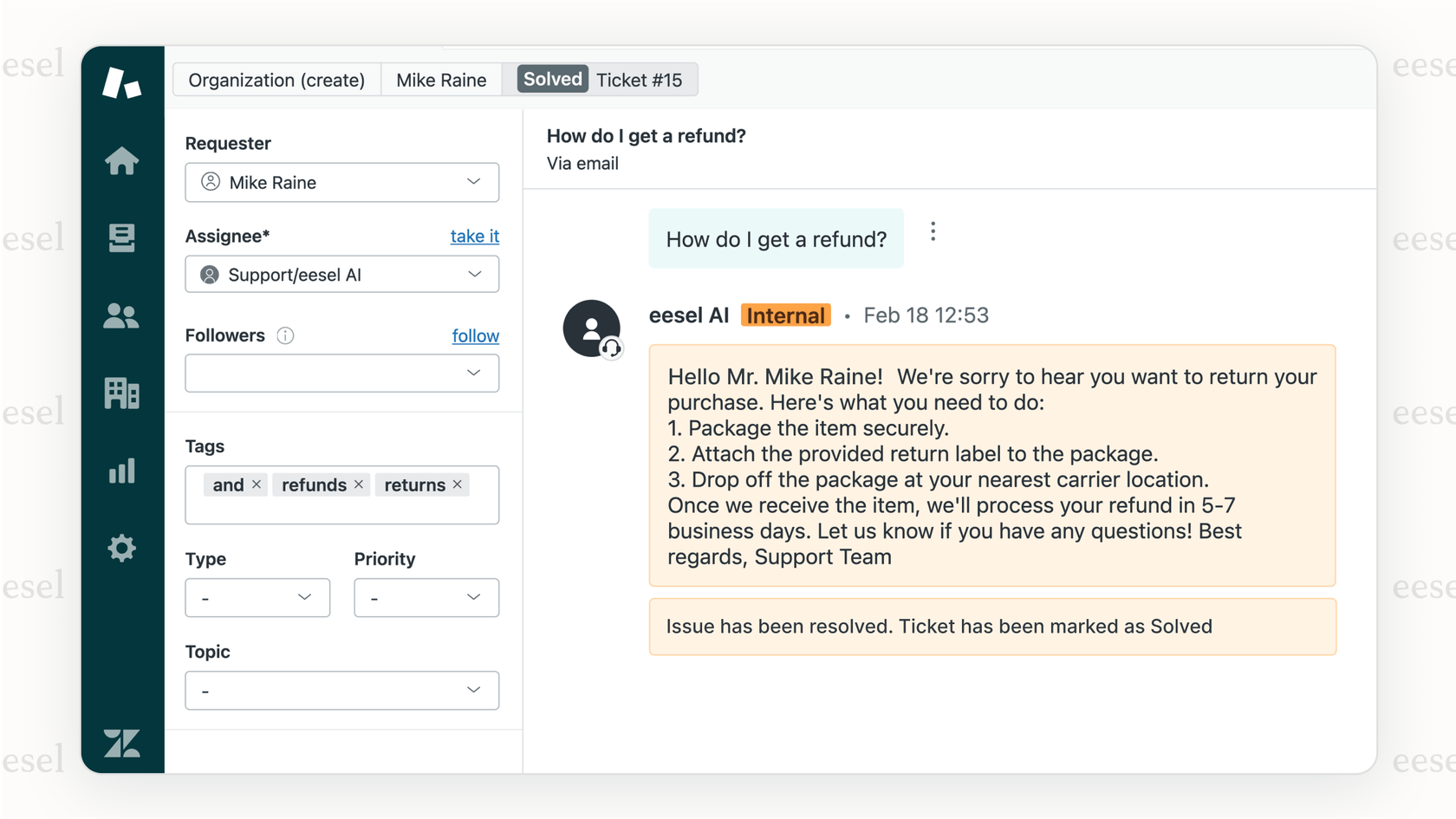Open the Customers panel icon
This screenshot has width=1456, height=819.
[x=121, y=315]
